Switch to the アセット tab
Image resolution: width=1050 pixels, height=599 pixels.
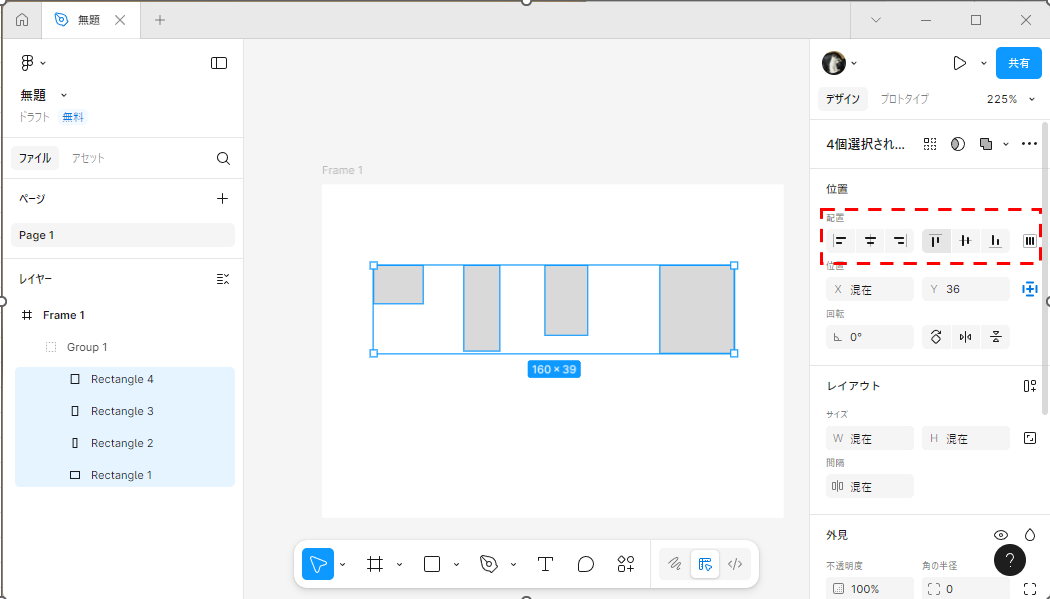click(88, 159)
